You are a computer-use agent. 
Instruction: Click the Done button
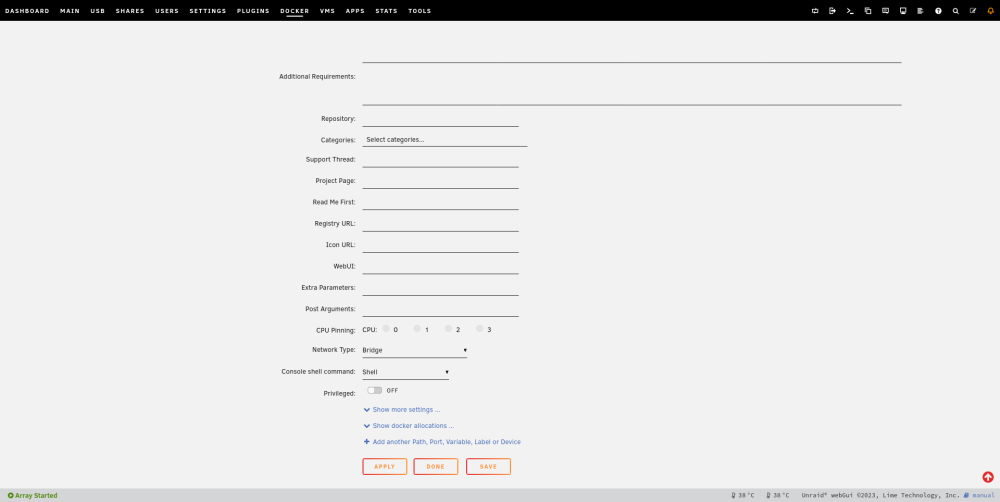pyautogui.click(x=436, y=467)
